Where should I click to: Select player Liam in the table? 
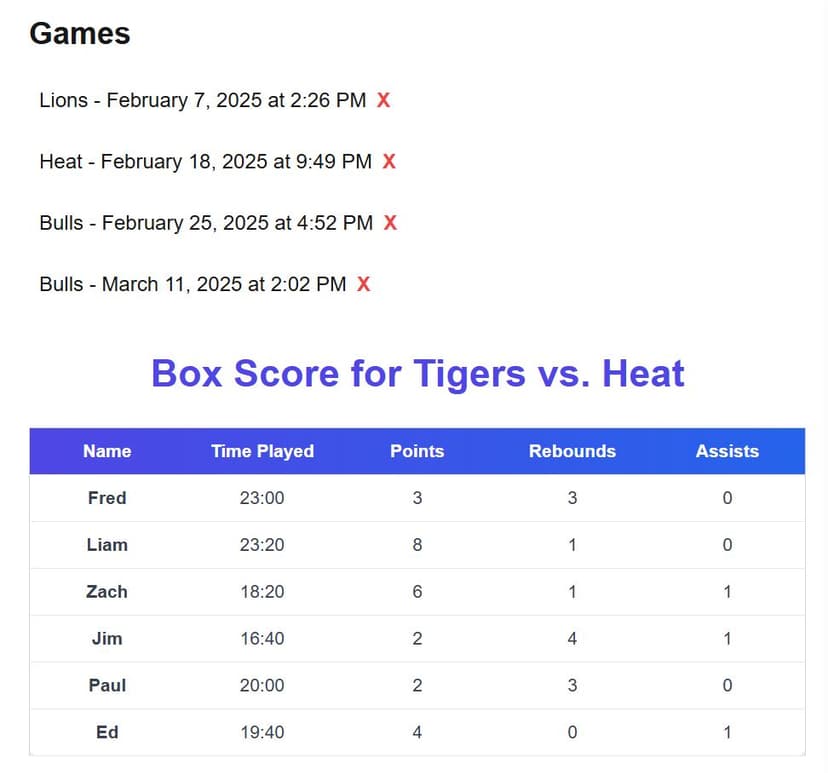tap(107, 545)
